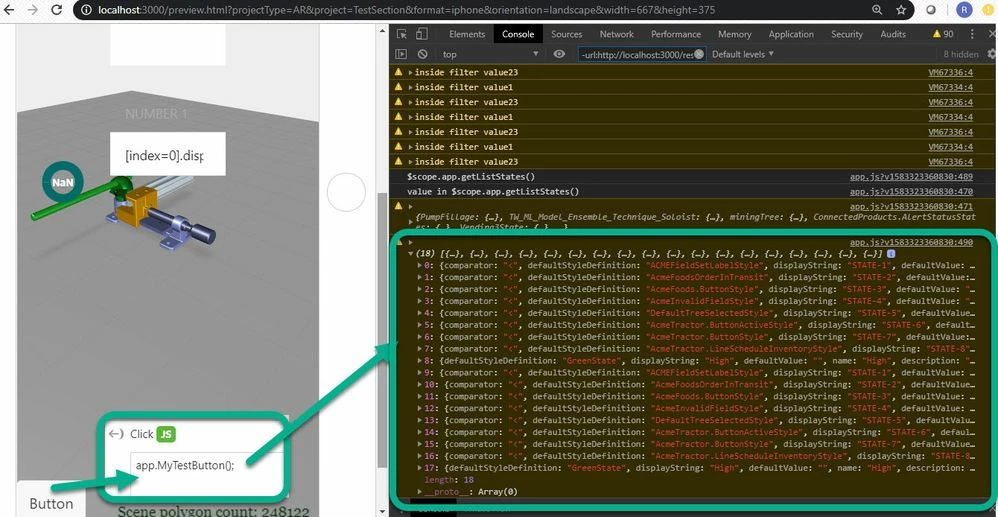Open the Default levels dropdown
Screen dimensions: 998x517
(x=743, y=55)
